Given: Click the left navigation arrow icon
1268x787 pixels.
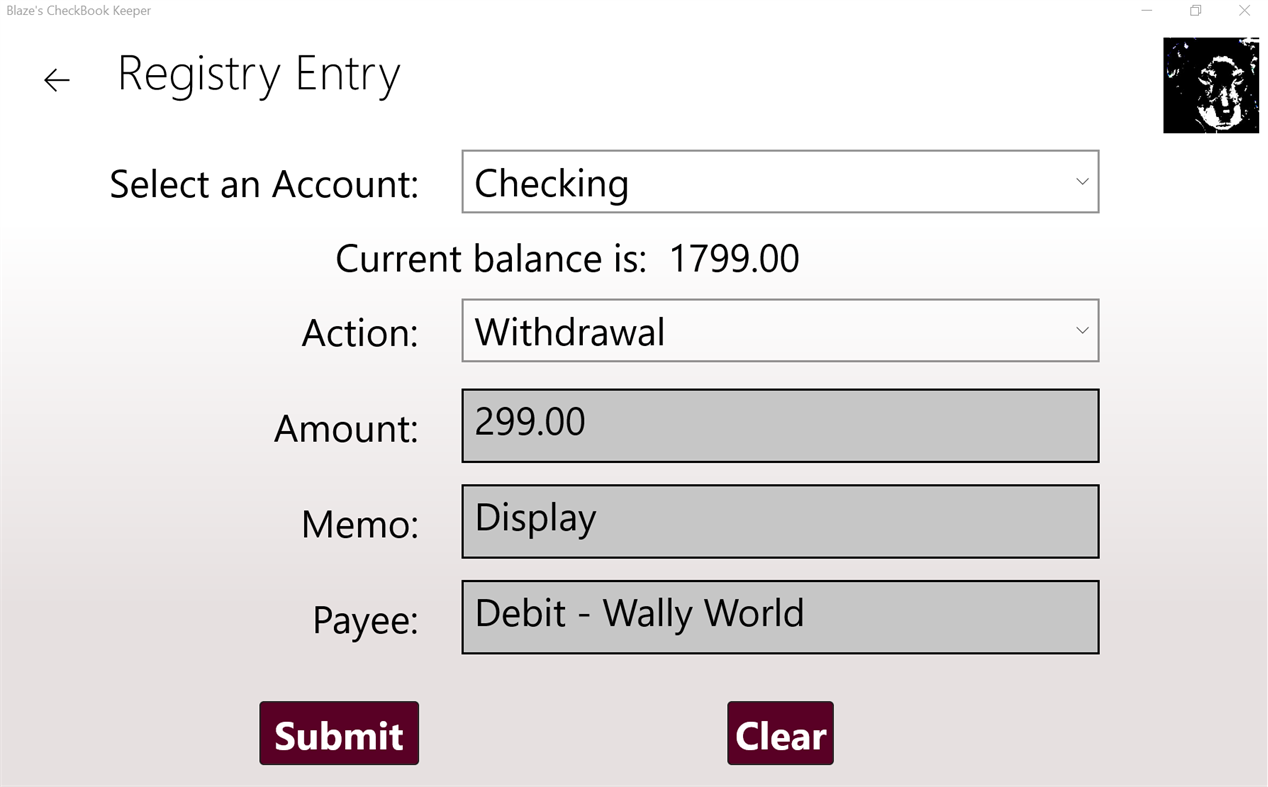Looking at the screenshot, I should (56, 80).
